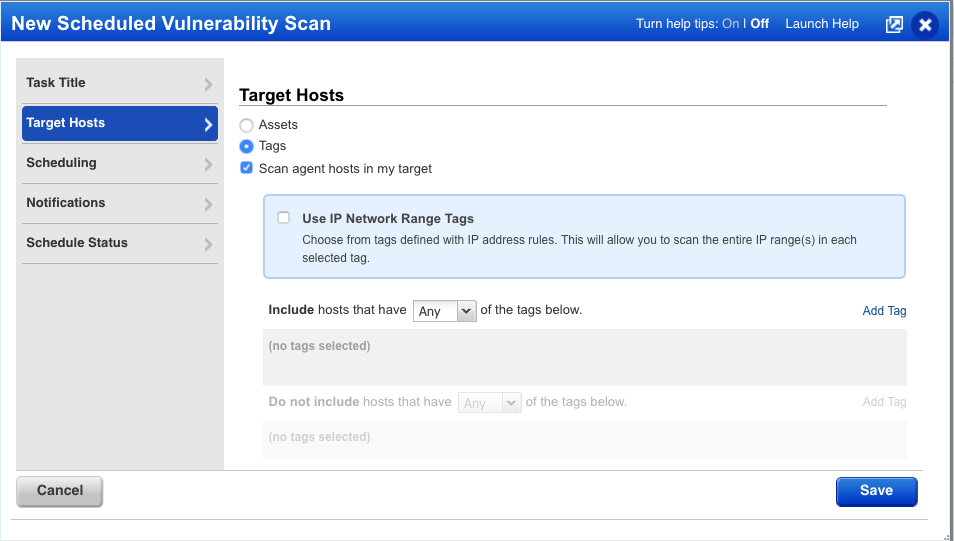Click the Cancel button
Viewport: 954px width, 541px height.
tap(60, 491)
